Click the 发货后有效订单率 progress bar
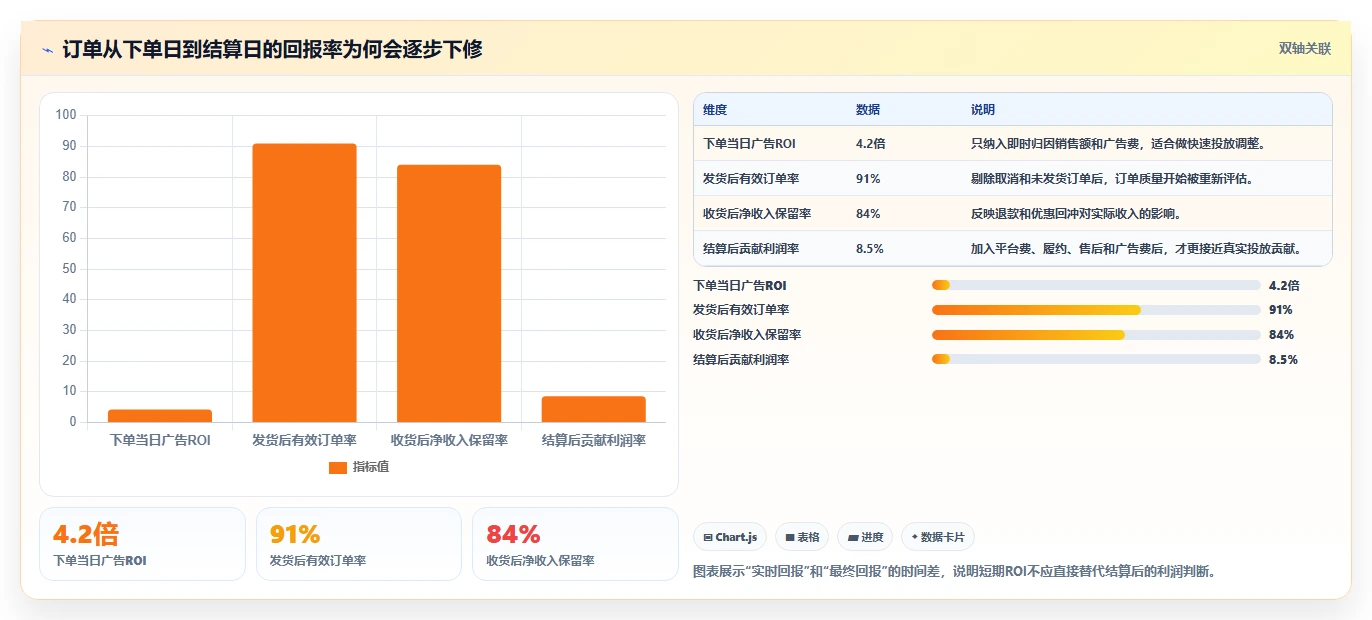Screen dimensions: 1372x620 (x=1096, y=310)
